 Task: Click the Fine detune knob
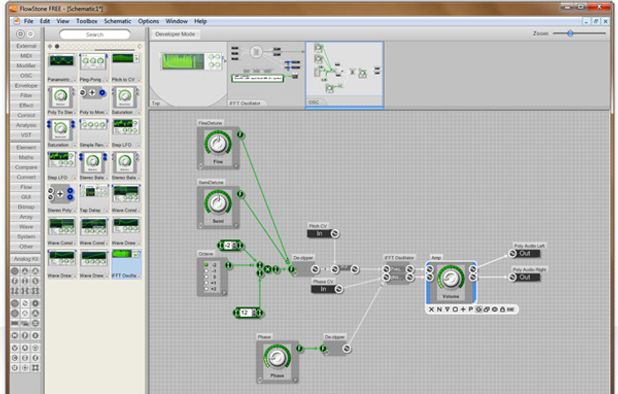pos(217,143)
